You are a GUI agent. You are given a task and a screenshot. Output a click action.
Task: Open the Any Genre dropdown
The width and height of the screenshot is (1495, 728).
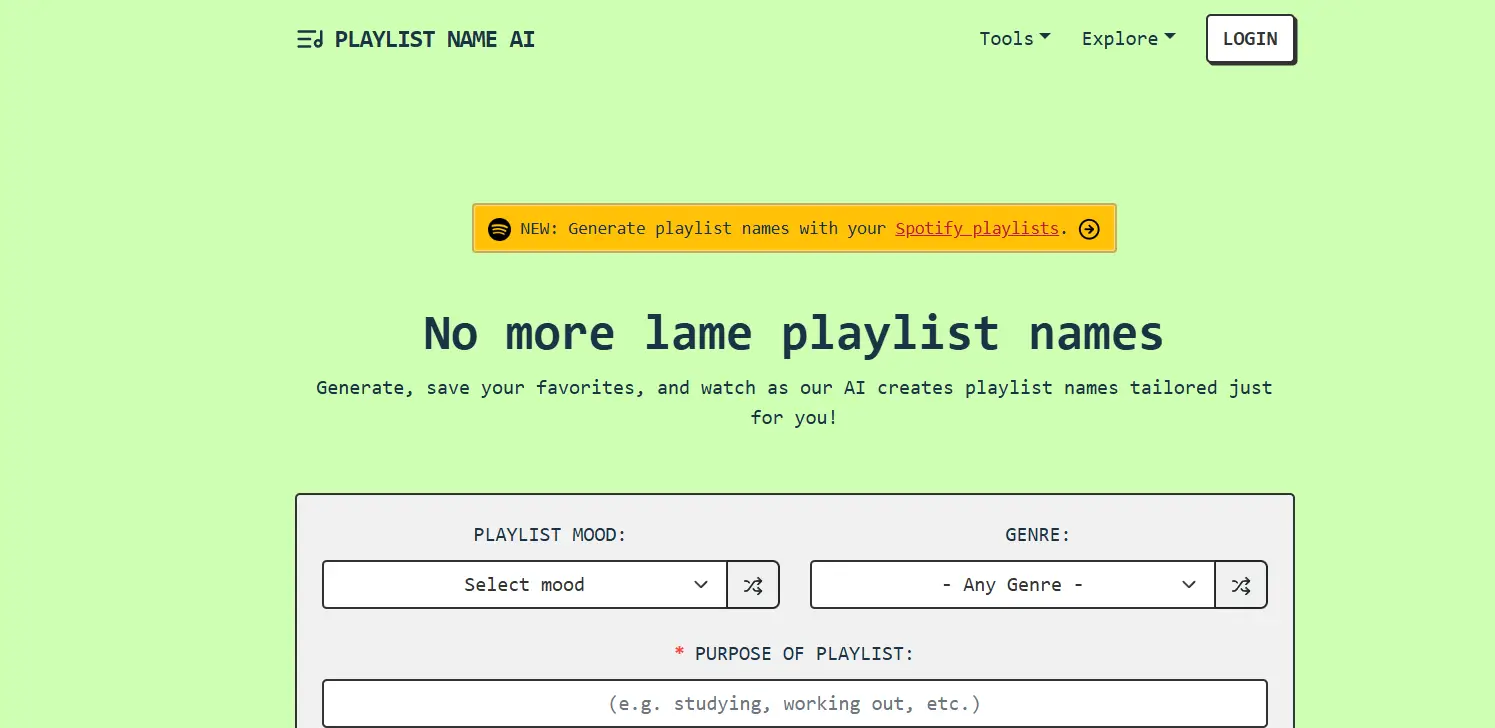[x=1011, y=584]
